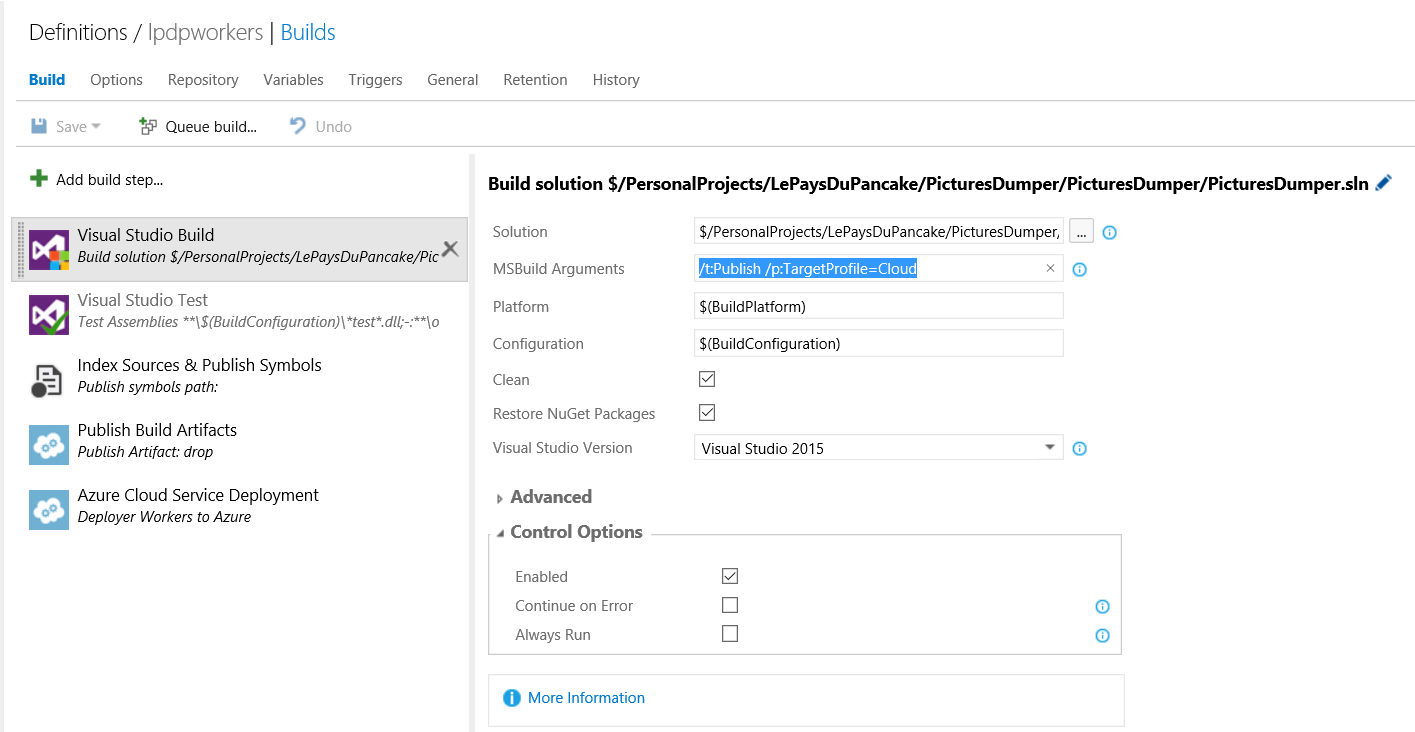Screen dimensions: 1415x732
Task: Click the Azure Cloud Service Deployment icon
Action: pos(49,510)
